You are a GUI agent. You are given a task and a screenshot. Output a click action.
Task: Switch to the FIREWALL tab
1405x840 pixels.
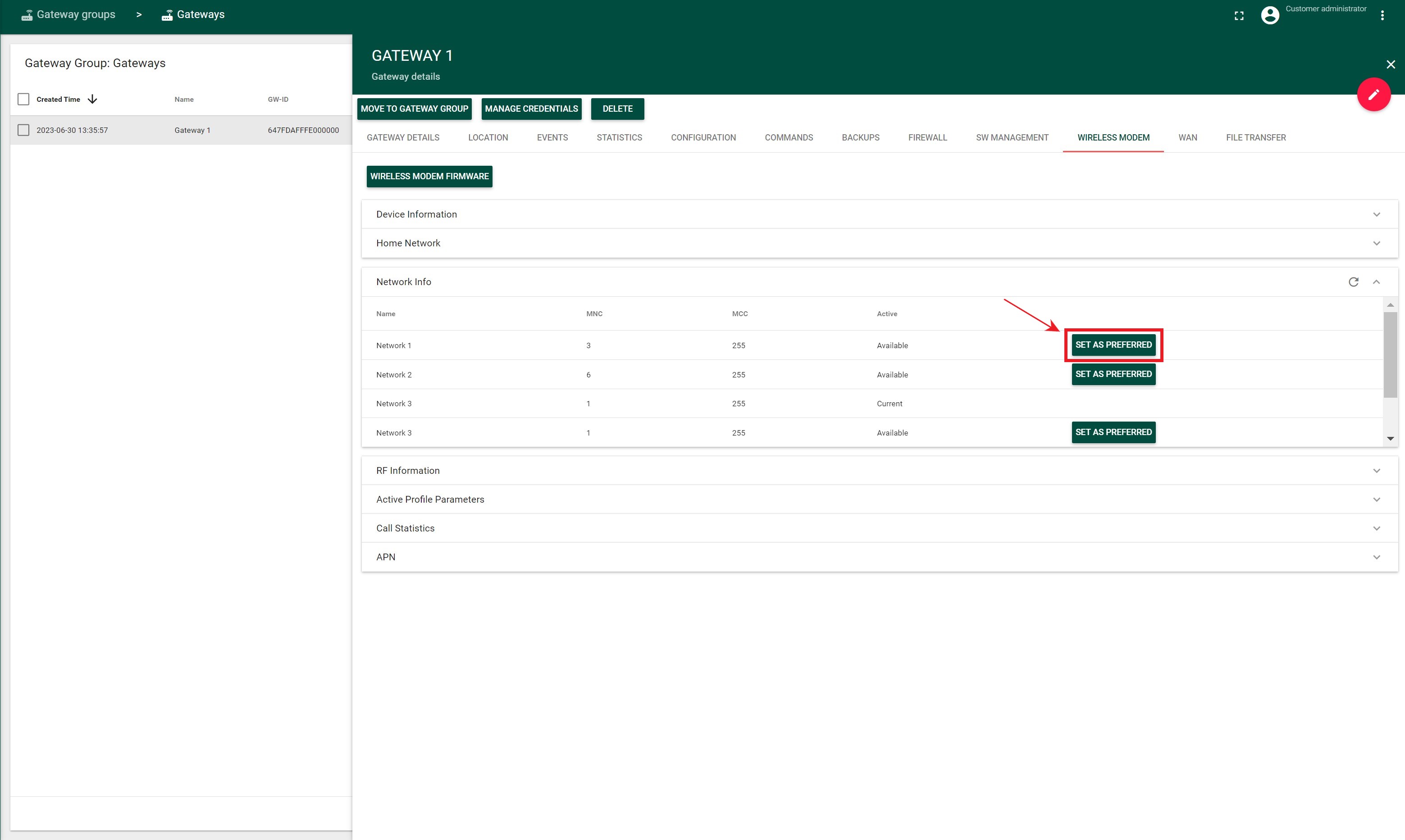(927, 137)
